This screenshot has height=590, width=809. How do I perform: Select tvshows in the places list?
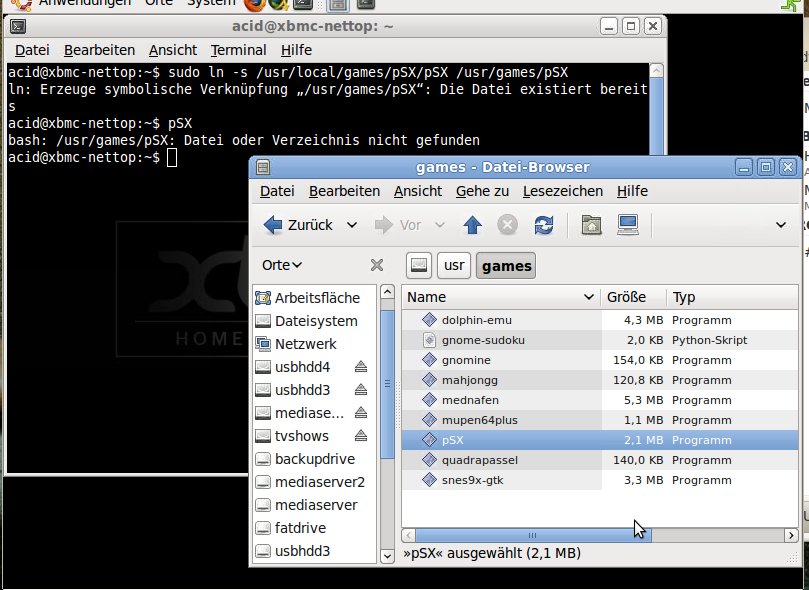(302, 436)
